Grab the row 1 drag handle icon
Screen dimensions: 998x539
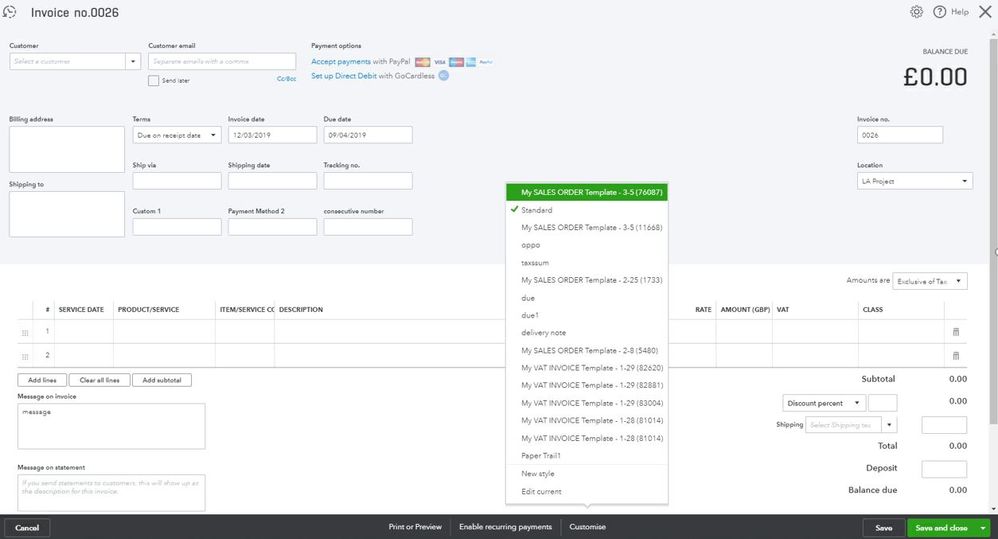click(x=25, y=333)
